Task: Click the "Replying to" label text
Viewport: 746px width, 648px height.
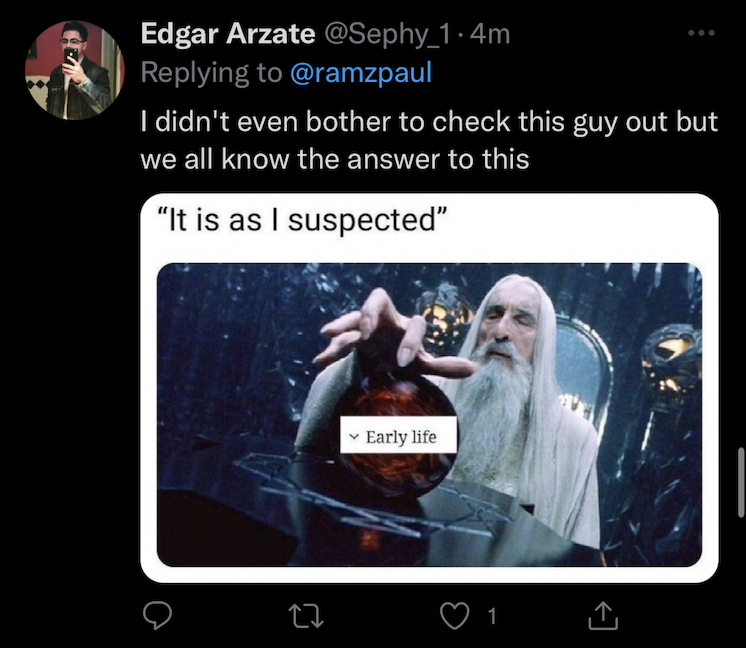Action: [211, 73]
